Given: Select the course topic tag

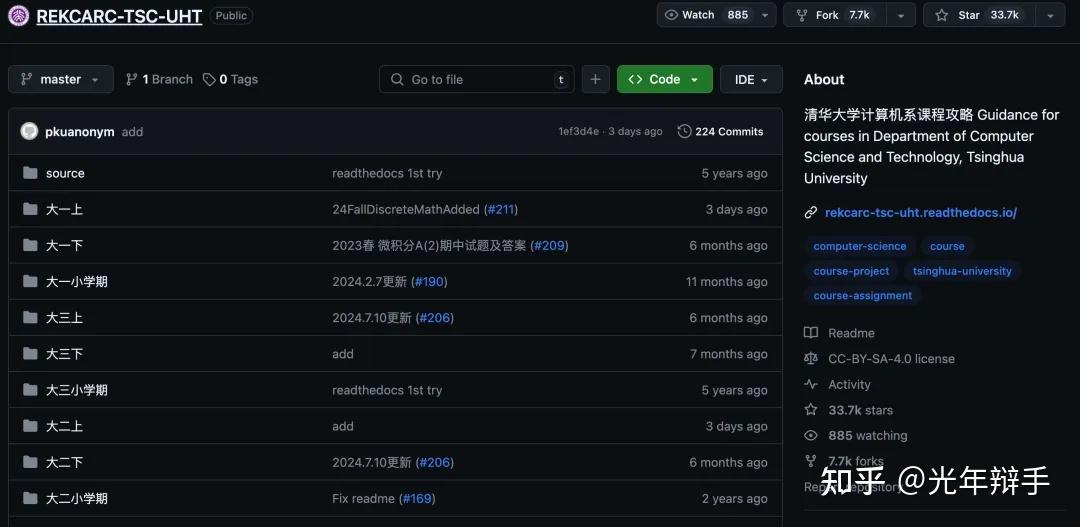Looking at the screenshot, I should tap(947, 246).
